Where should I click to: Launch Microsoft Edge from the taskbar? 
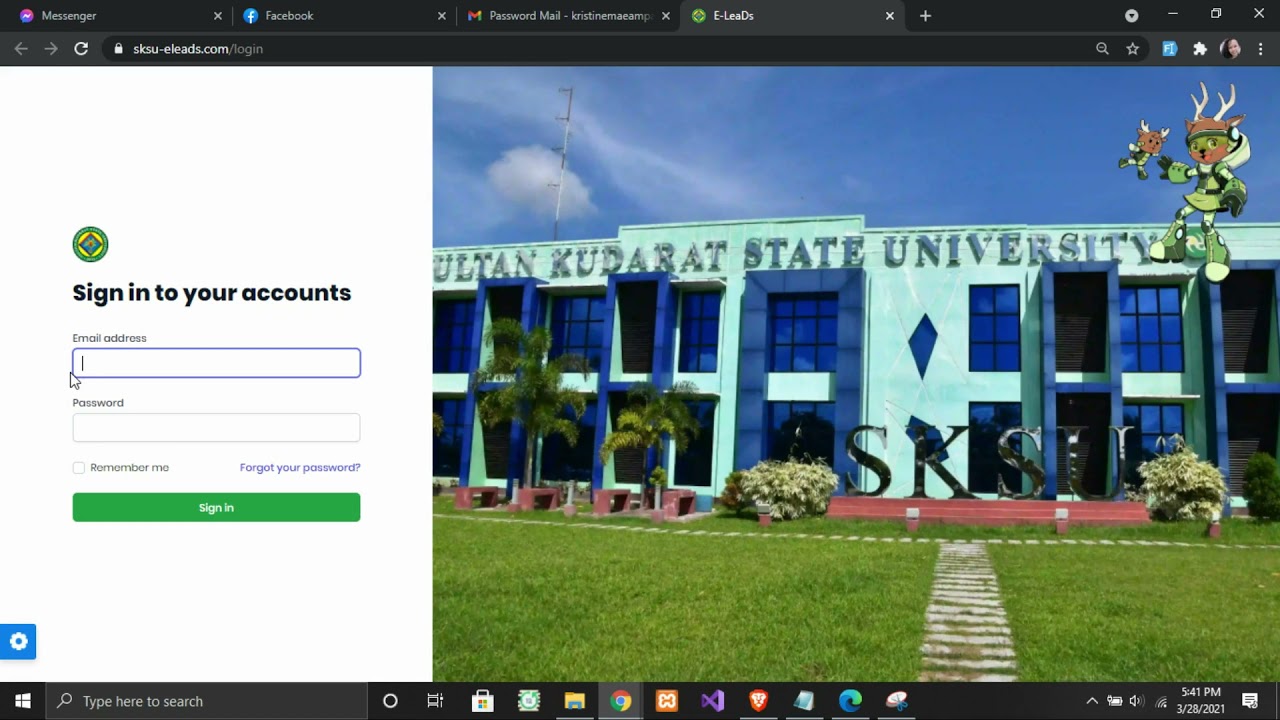click(x=850, y=701)
